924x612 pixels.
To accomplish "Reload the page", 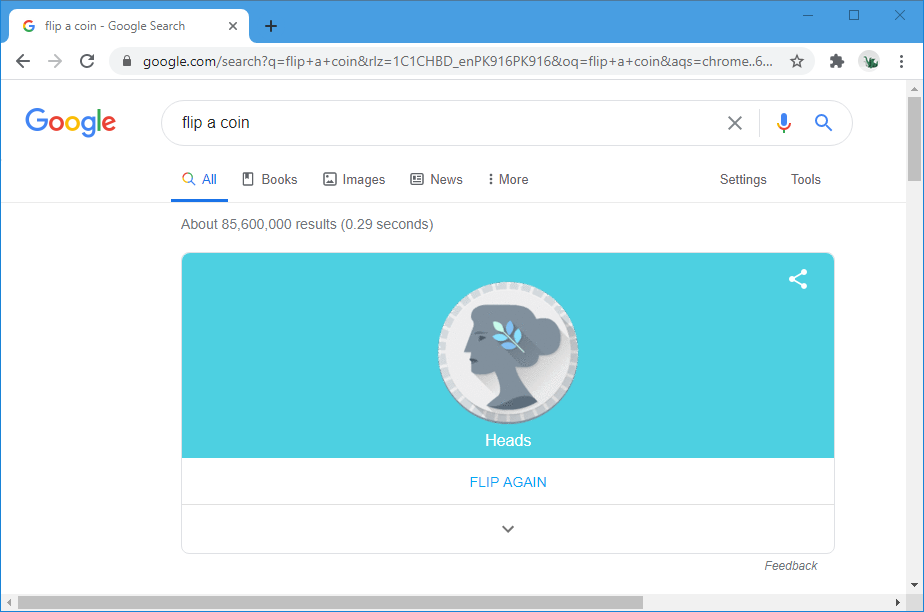I will point(87,61).
